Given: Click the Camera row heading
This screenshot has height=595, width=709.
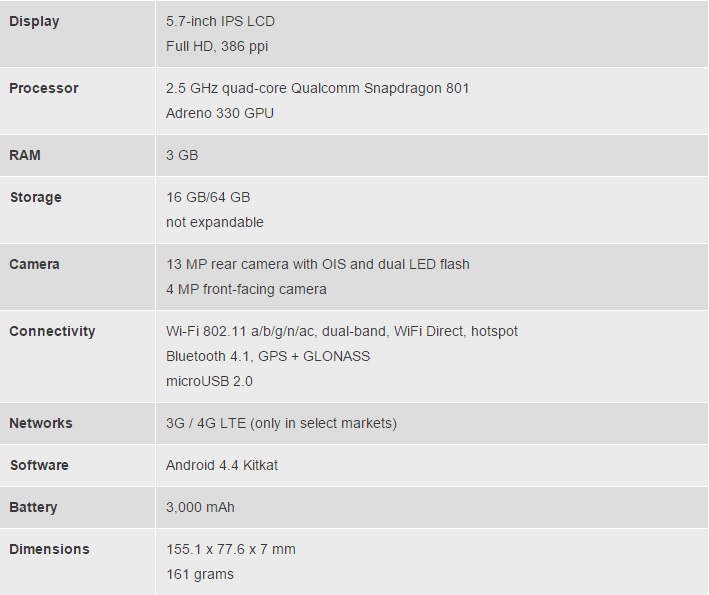Looking at the screenshot, I should 35,264.
